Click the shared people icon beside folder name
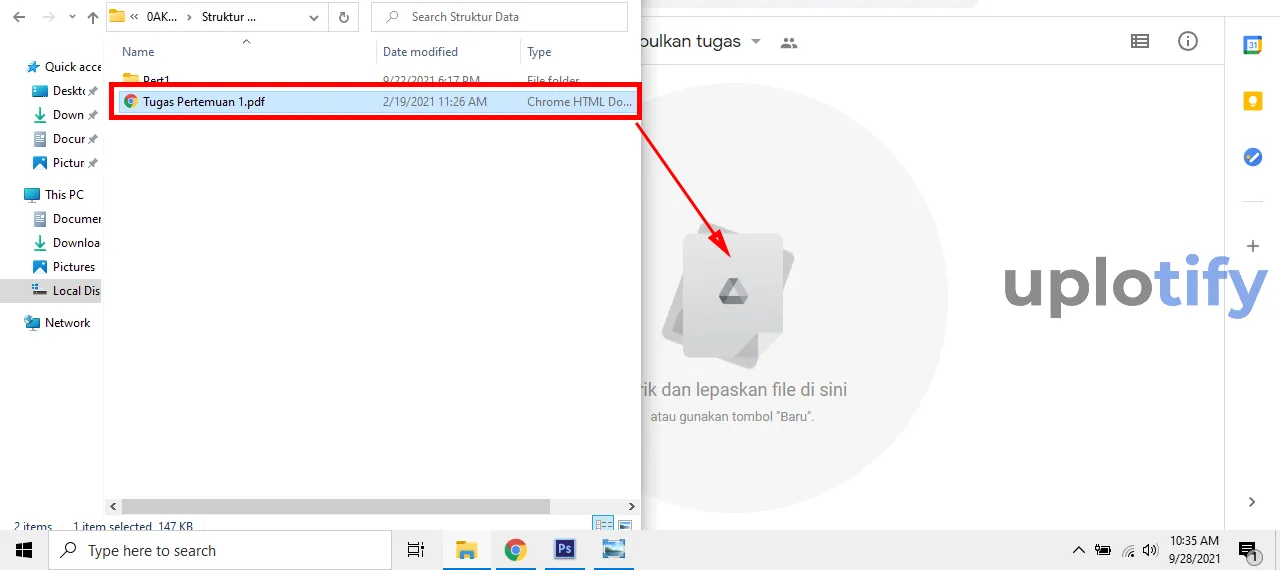 coord(789,42)
